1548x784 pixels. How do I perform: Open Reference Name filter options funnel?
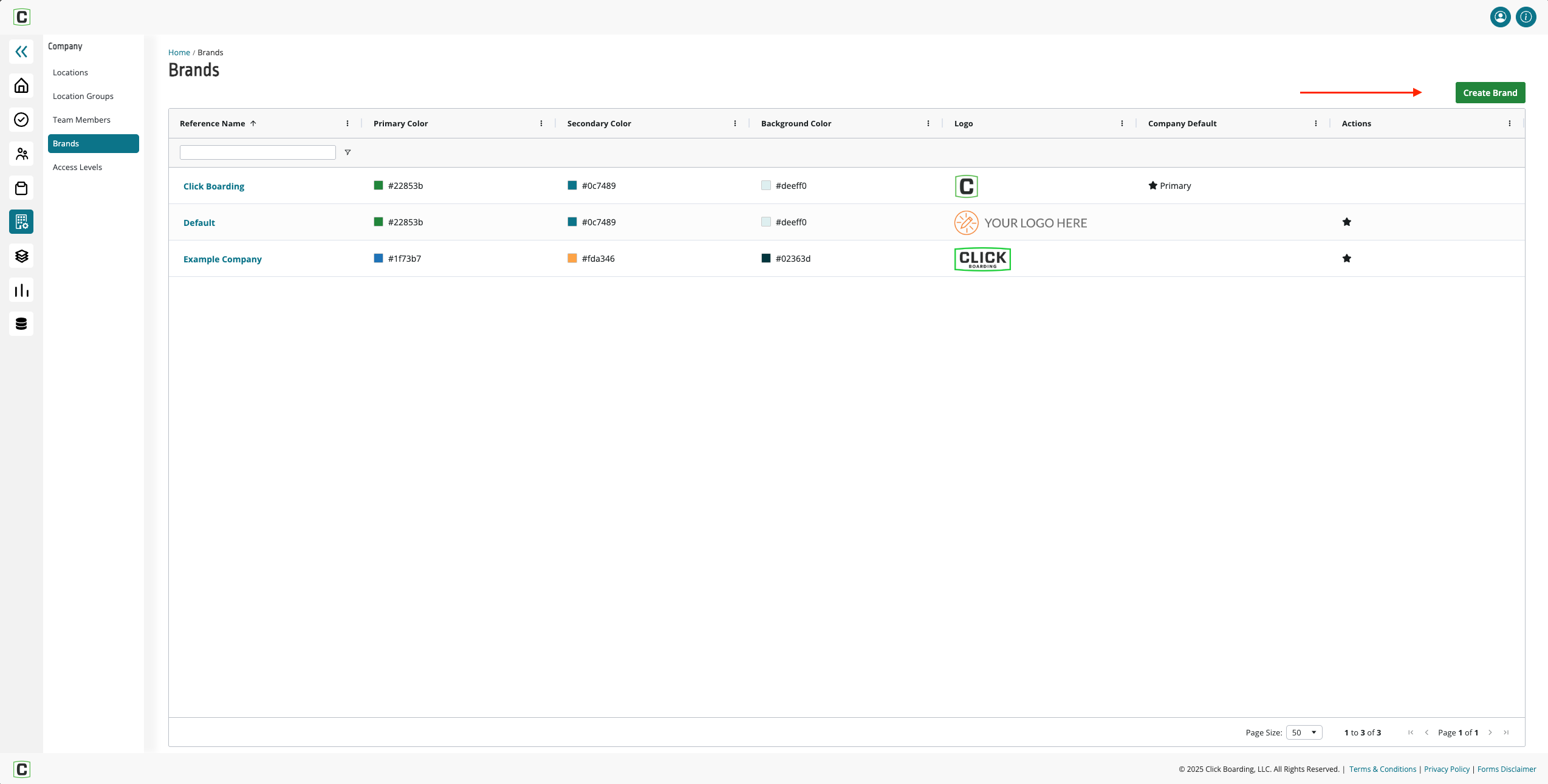348,152
